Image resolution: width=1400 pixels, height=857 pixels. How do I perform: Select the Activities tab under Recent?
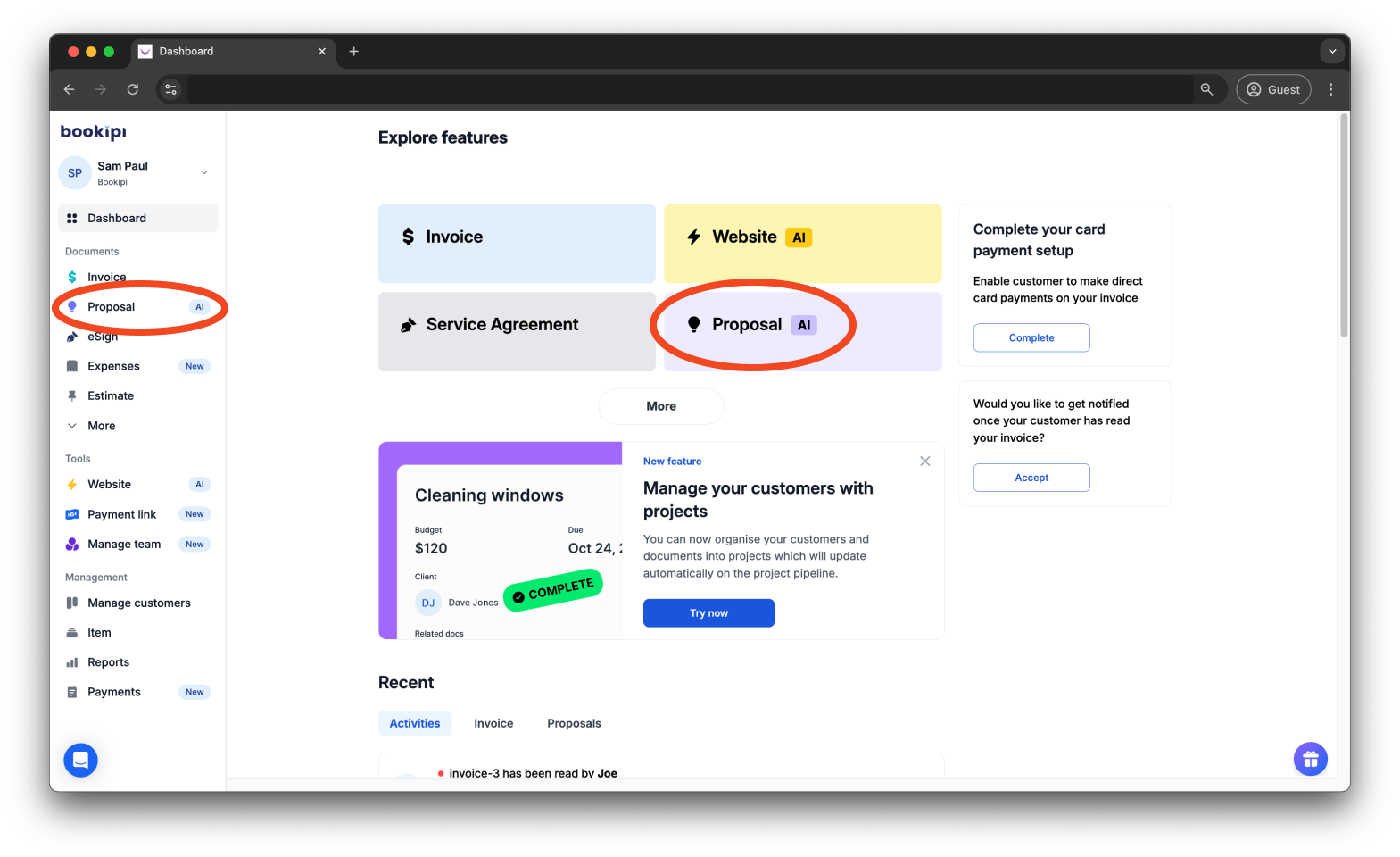coord(415,723)
